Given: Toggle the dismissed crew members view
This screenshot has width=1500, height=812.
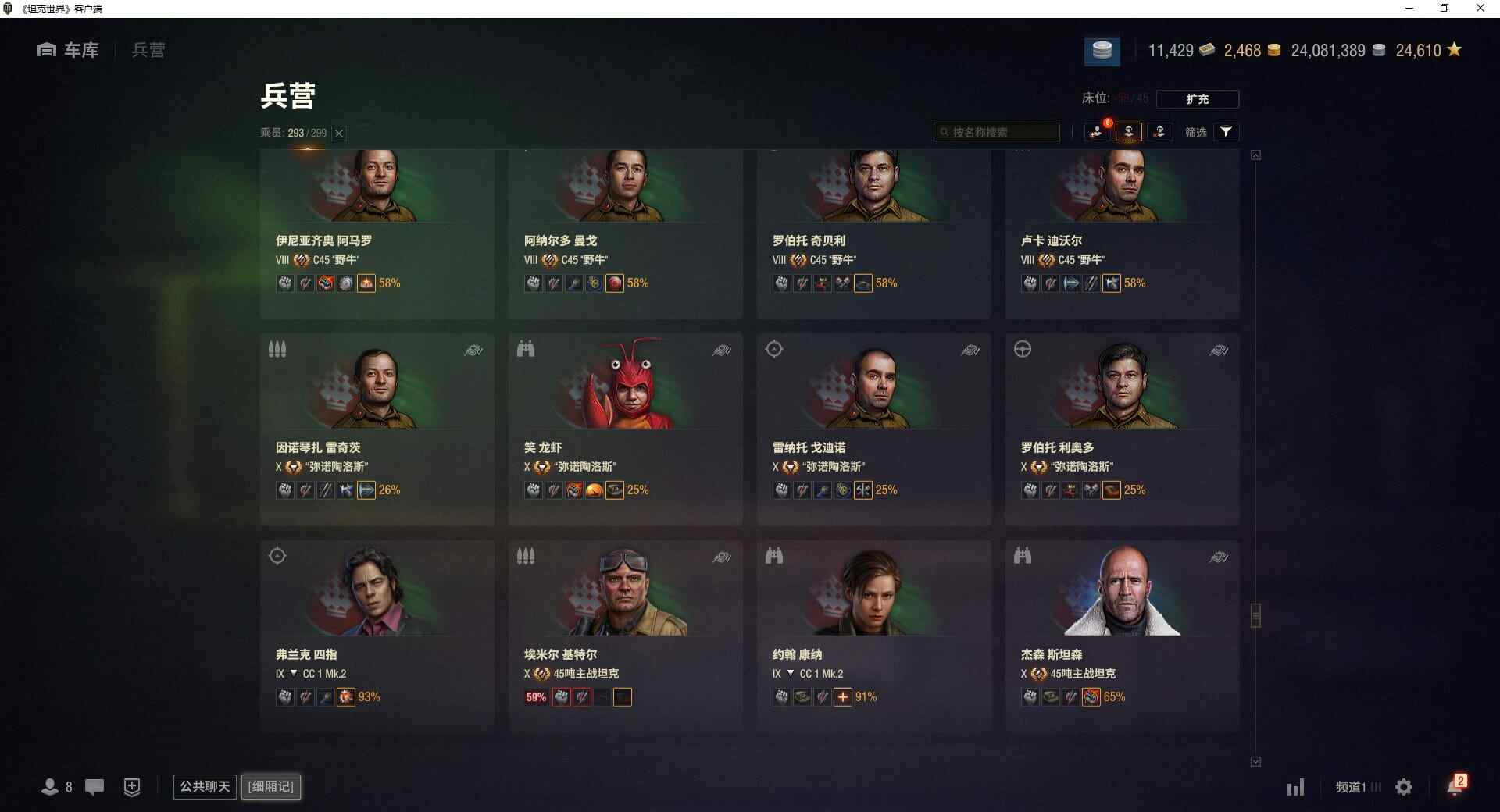Looking at the screenshot, I should pos(1159,132).
